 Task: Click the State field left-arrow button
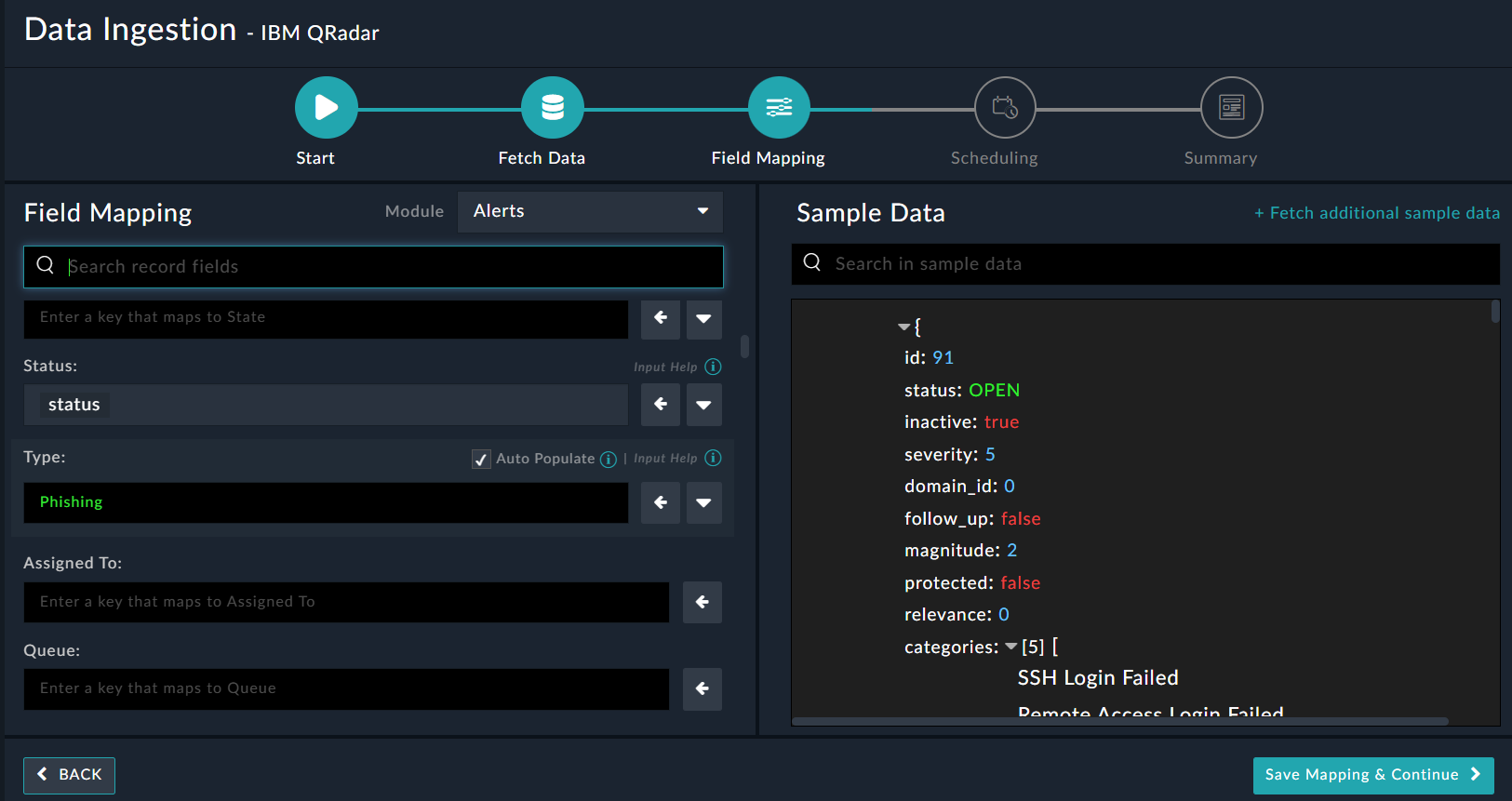[x=661, y=318]
